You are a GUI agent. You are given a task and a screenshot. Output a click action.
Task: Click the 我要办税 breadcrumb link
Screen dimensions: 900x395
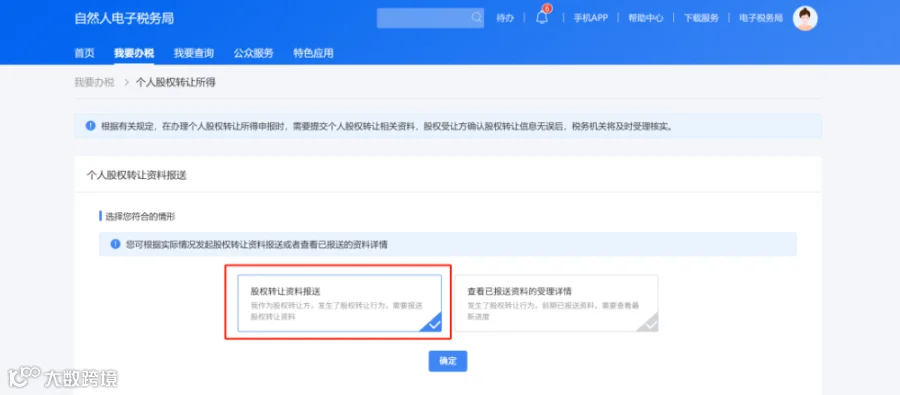pyautogui.click(x=95, y=83)
